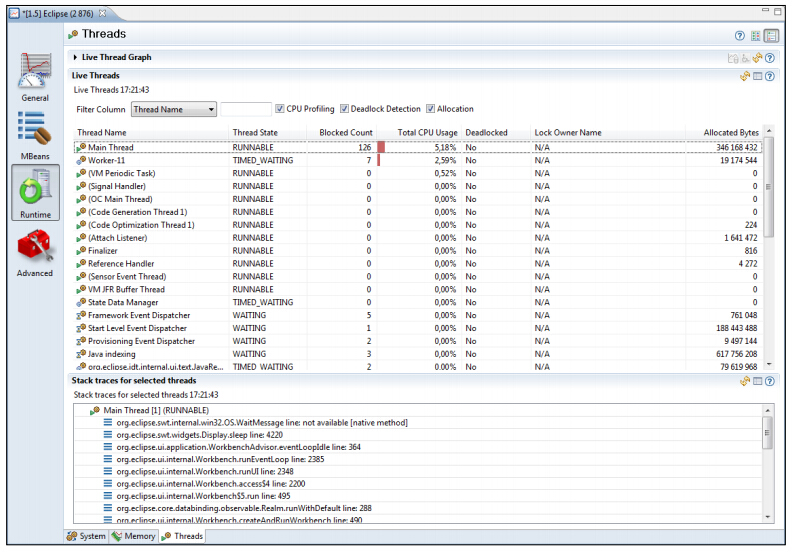Open the General tab group icon
The height and width of the screenshot is (554, 796).
click(x=34, y=75)
